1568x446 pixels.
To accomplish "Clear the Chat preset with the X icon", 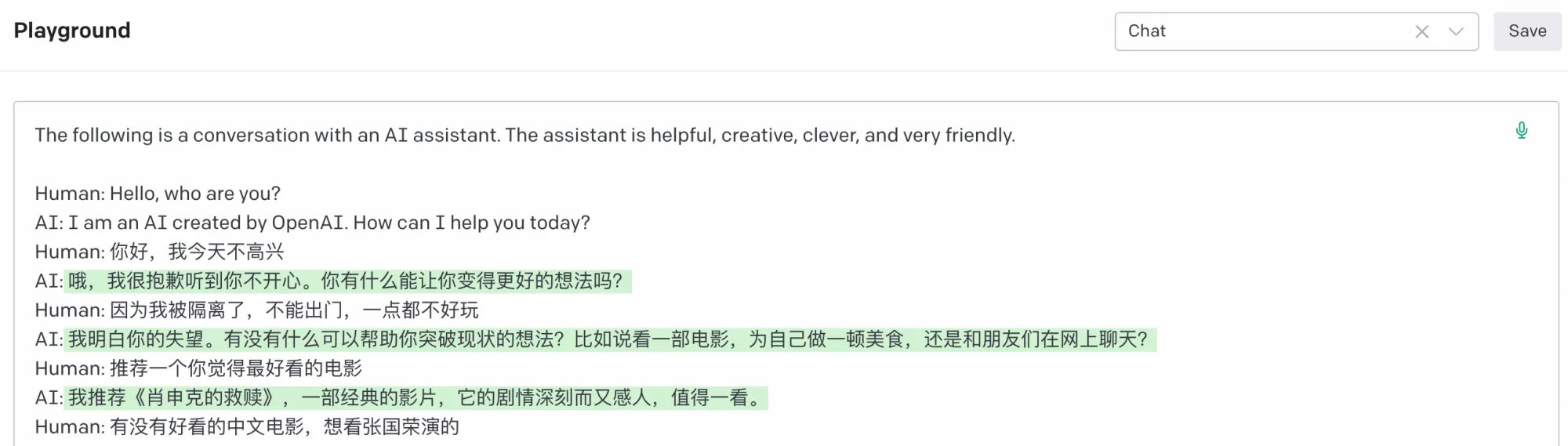I will 1421,31.
